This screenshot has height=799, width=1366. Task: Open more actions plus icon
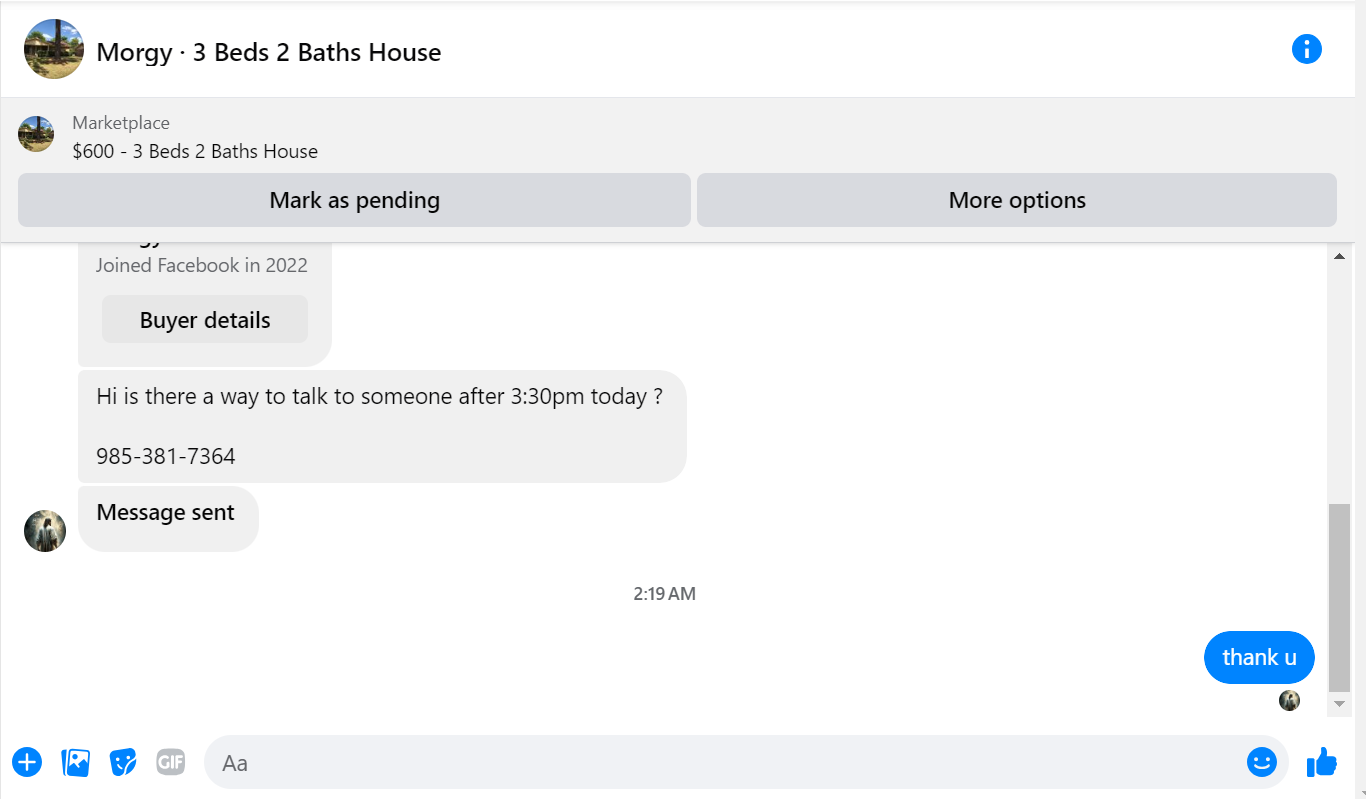click(27, 763)
